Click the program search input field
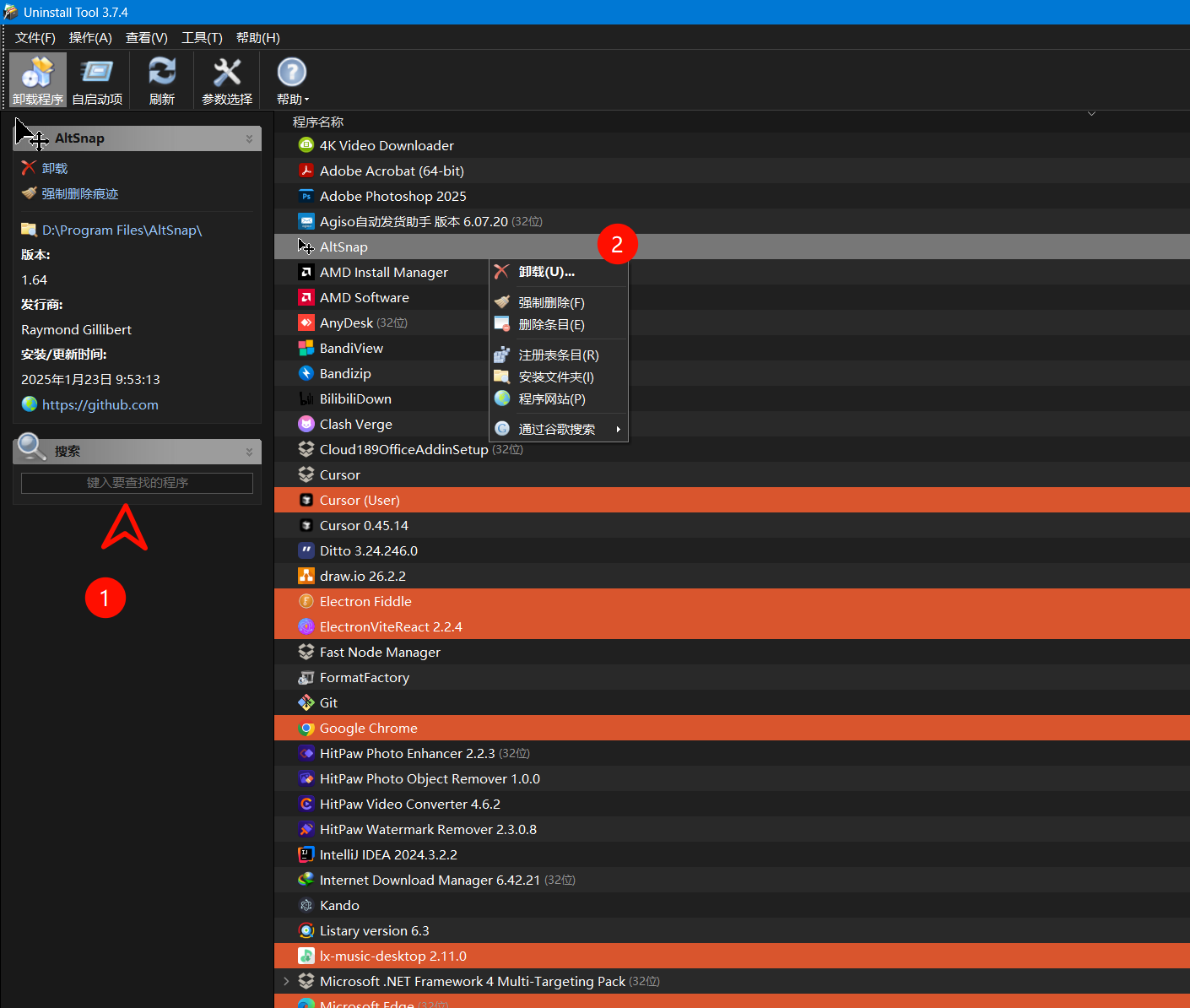 point(137,483)
